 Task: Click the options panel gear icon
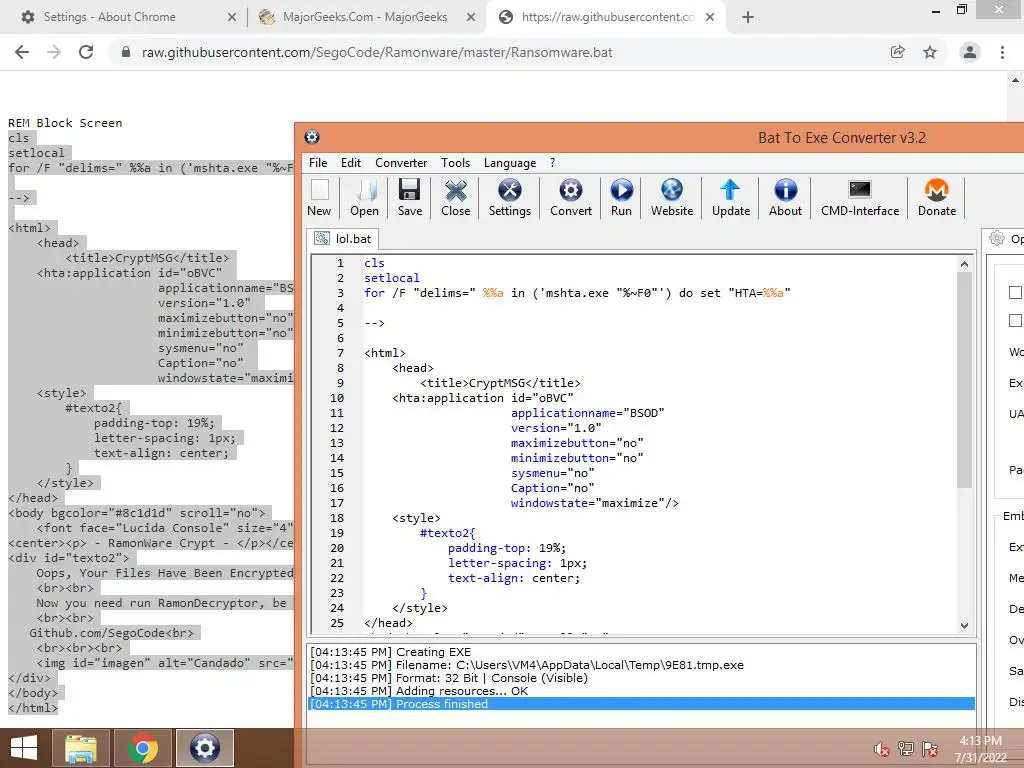coord(997,238)
